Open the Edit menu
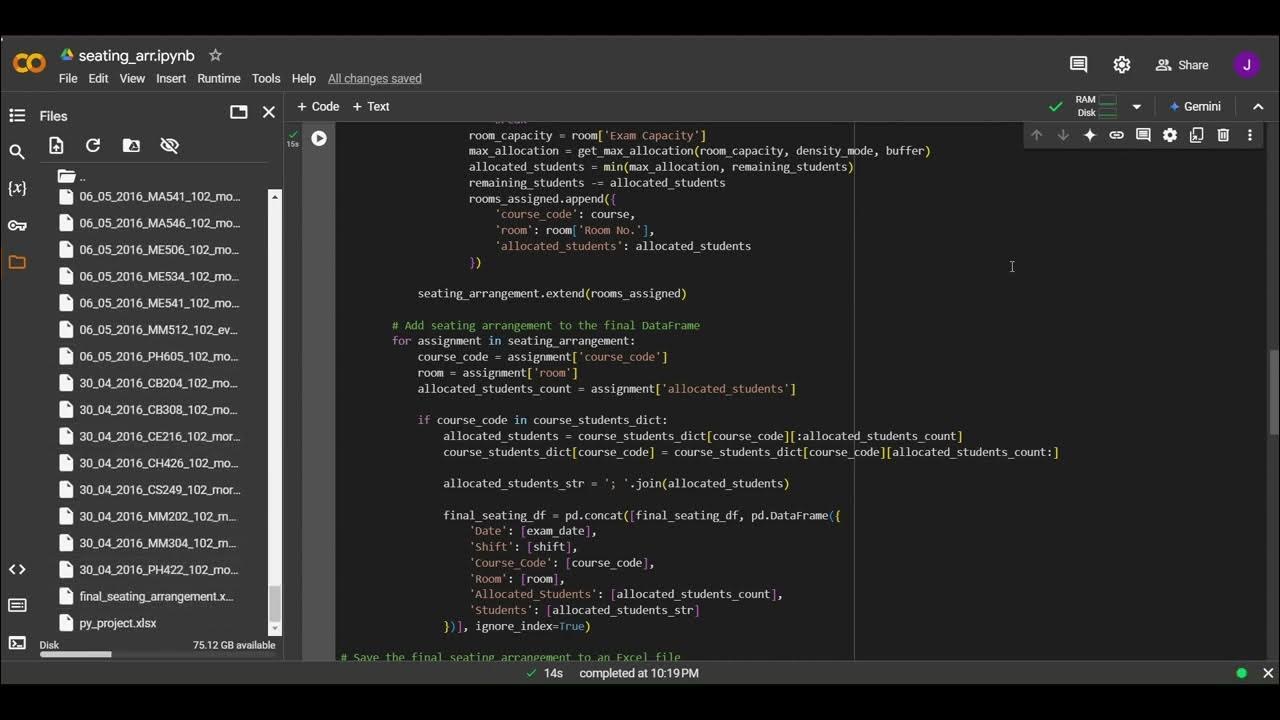Image resolution: width=1280 pixels, height=720 pixels. [98, 78]
